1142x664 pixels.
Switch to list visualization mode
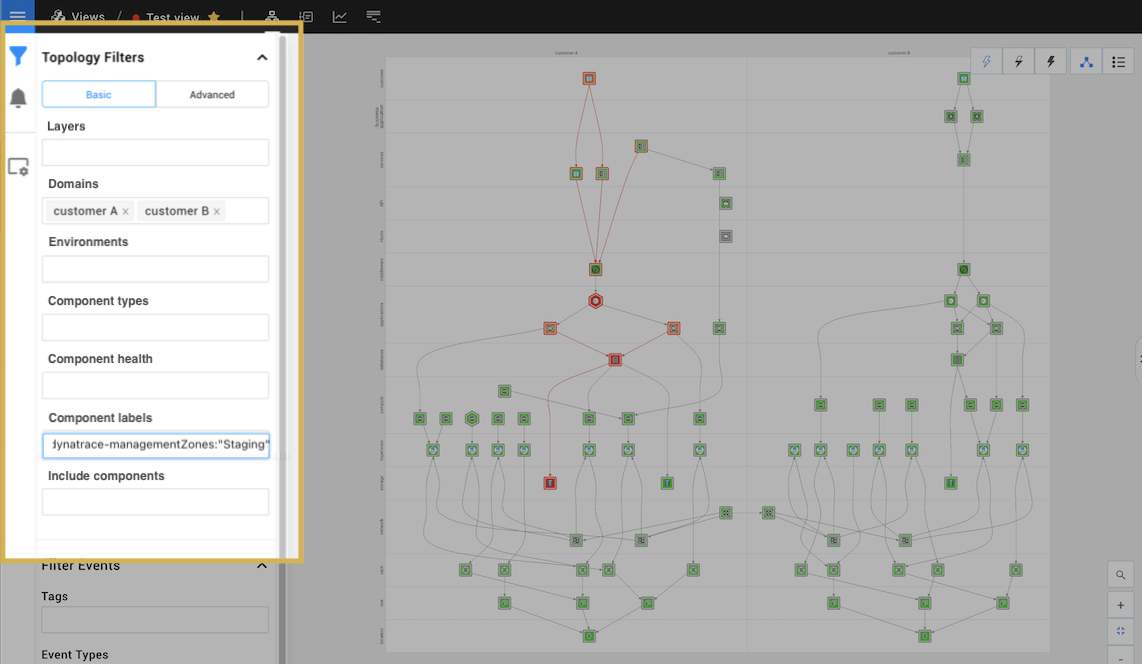1118,62
